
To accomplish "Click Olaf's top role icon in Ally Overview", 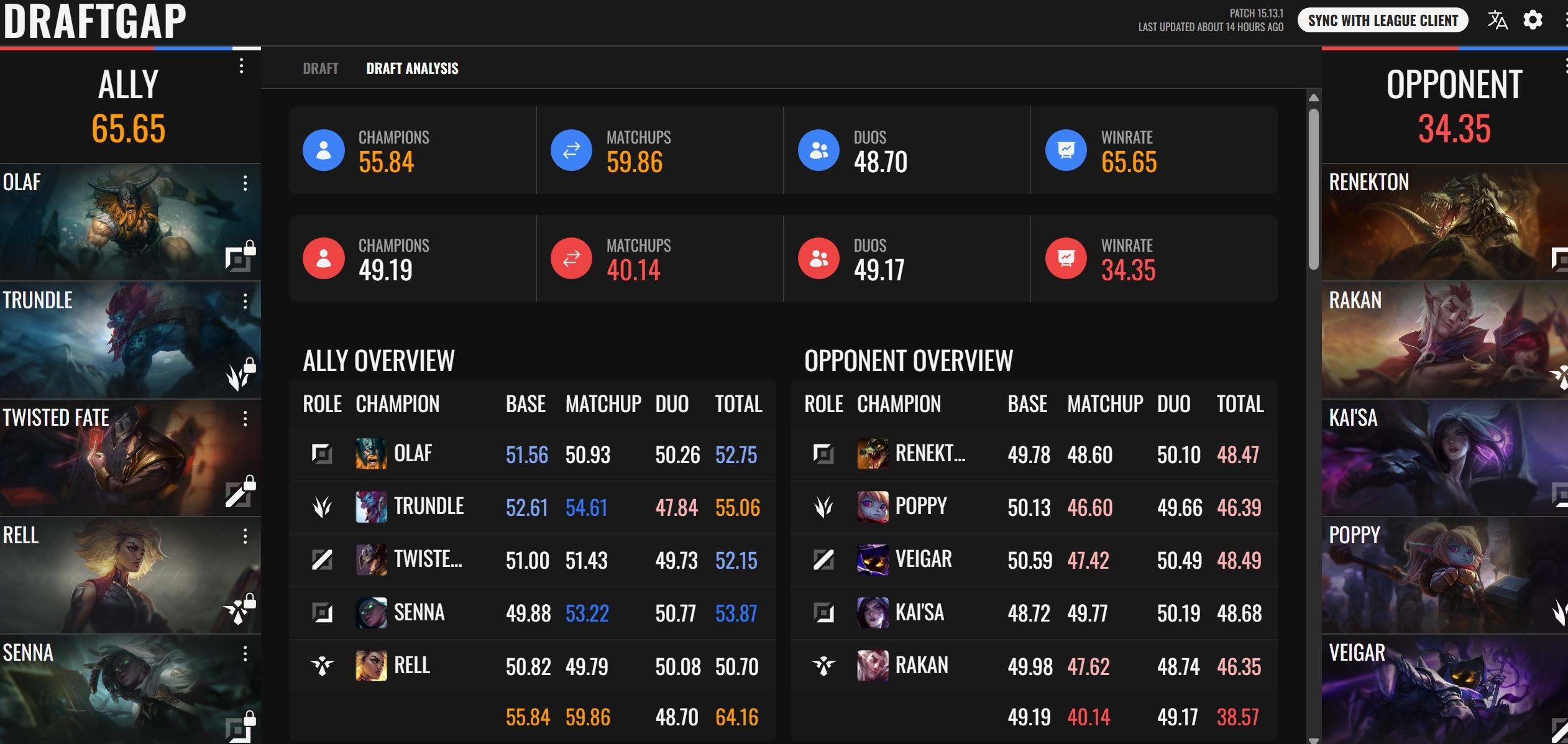I will pos(322,454).
